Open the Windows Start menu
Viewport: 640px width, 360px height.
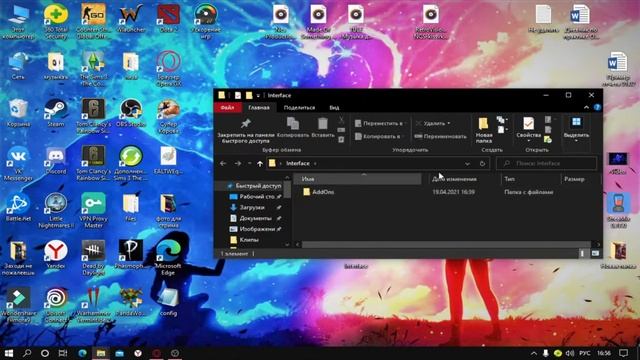pos(9,353)
